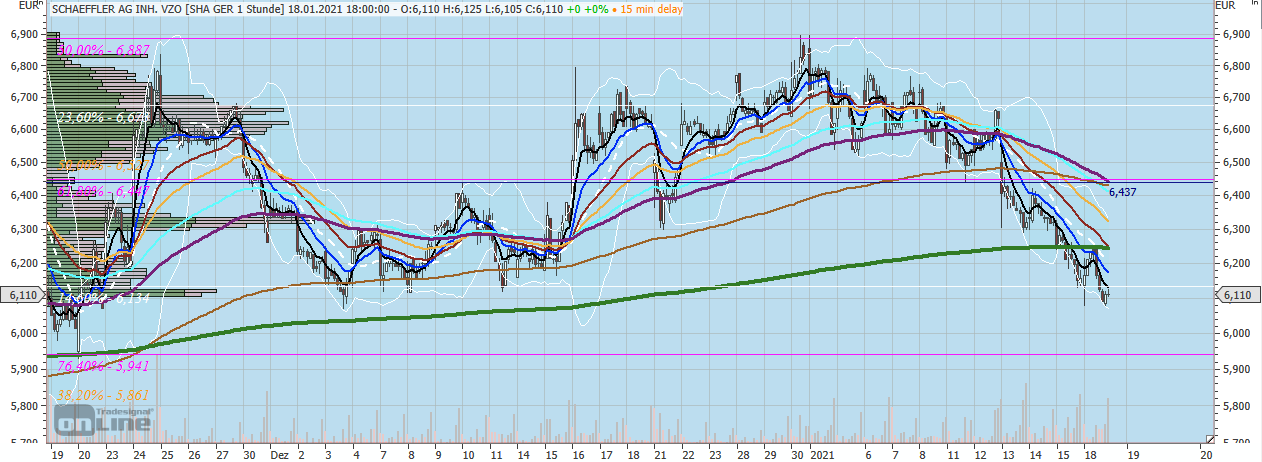1262x462 pixels.
Task: Click the 6,110 price tag on left axis
Action: click(23, 296)
